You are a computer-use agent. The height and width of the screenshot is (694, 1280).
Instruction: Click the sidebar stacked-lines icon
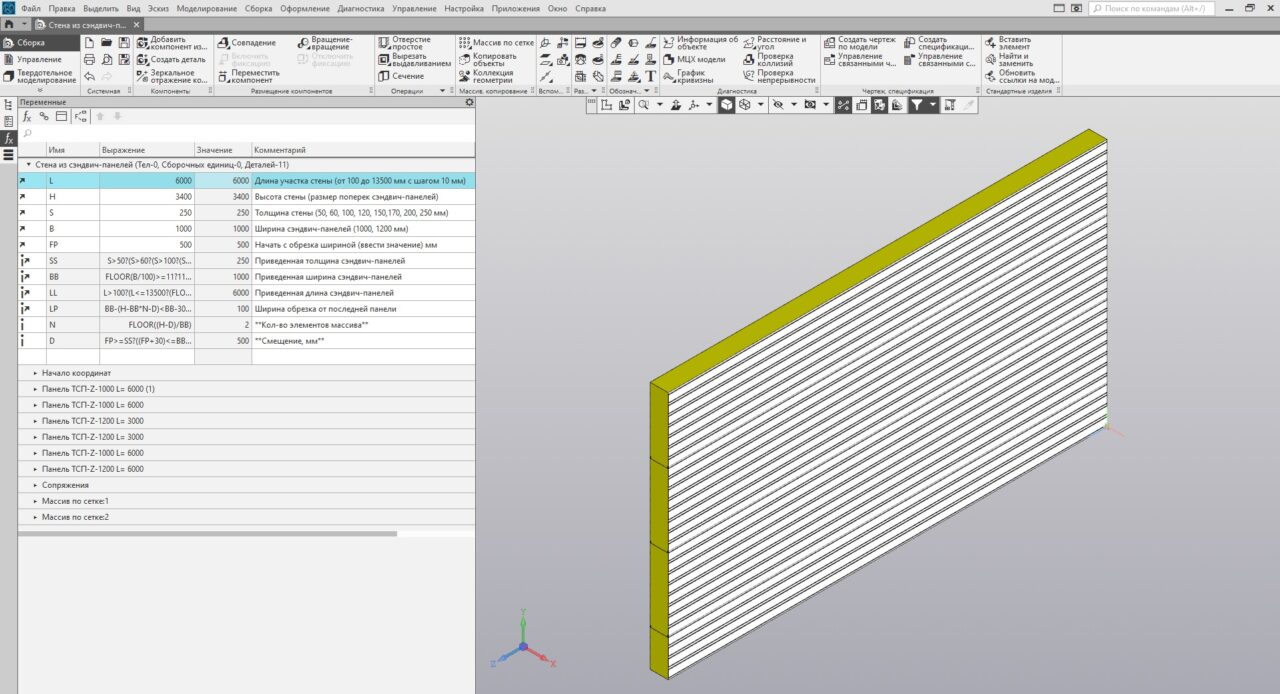click(8, 155)
